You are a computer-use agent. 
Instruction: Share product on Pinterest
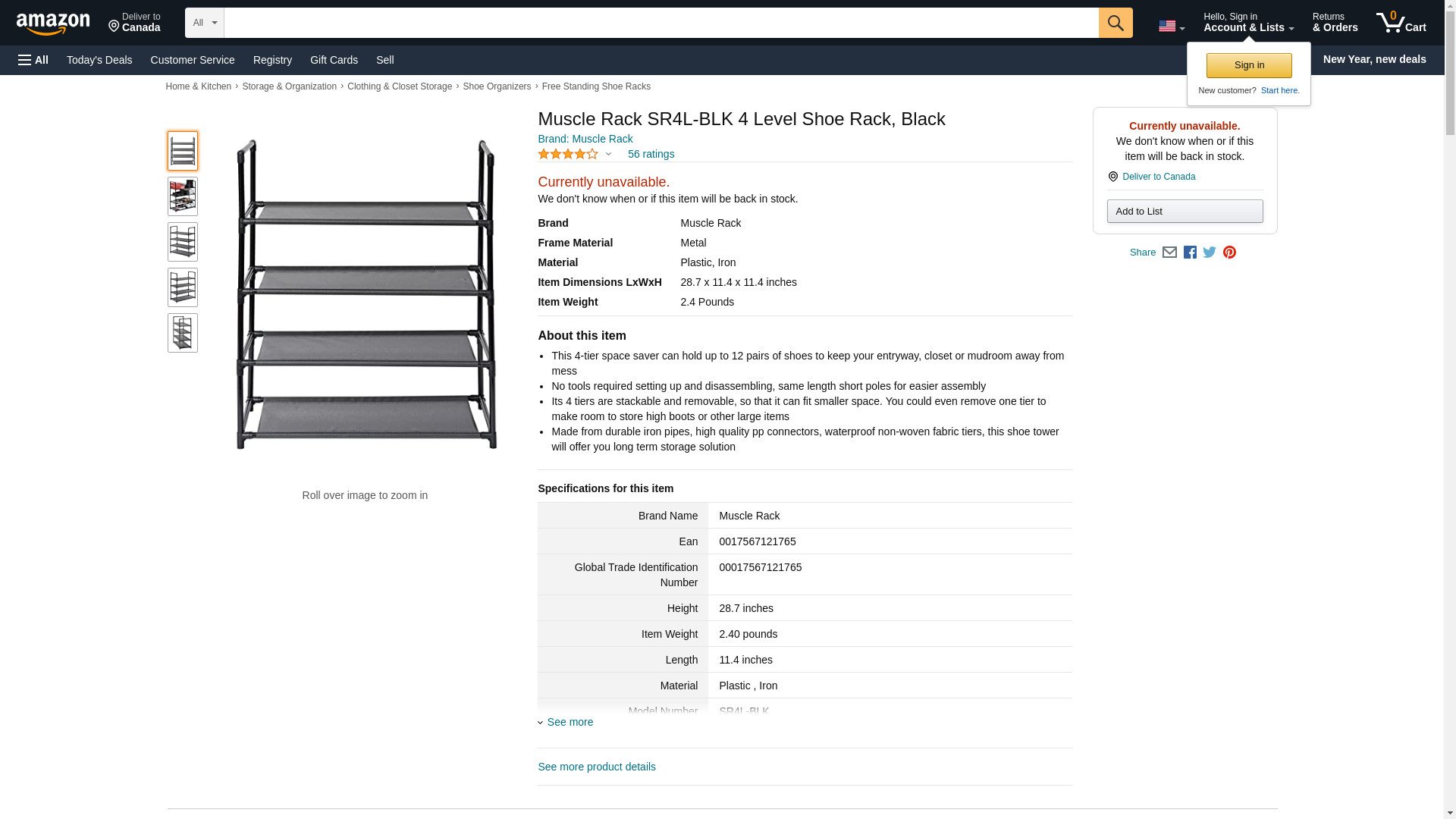coord(1229,253)
